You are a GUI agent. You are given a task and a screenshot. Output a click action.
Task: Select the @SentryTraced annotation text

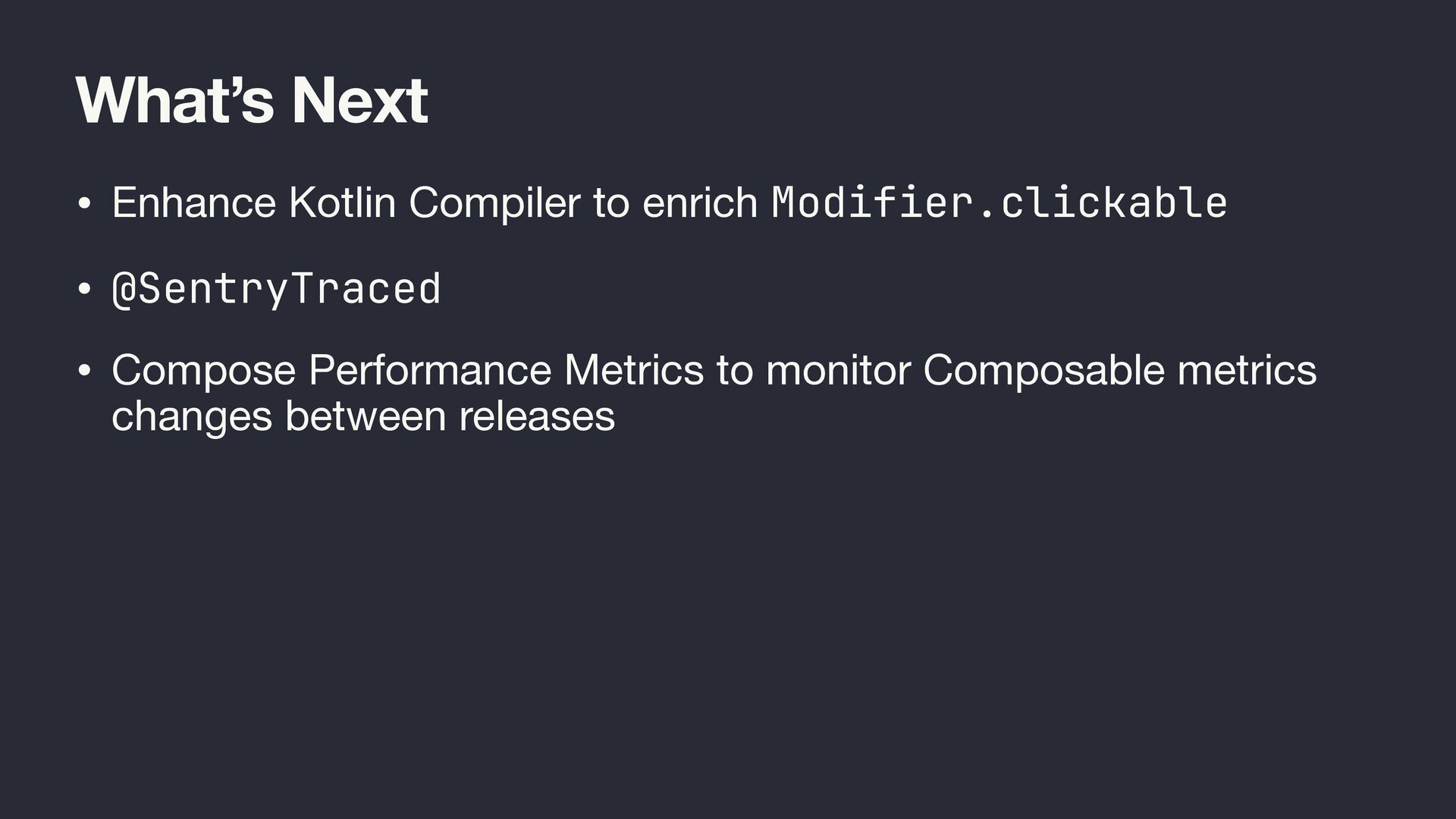[x=276, y=289]
